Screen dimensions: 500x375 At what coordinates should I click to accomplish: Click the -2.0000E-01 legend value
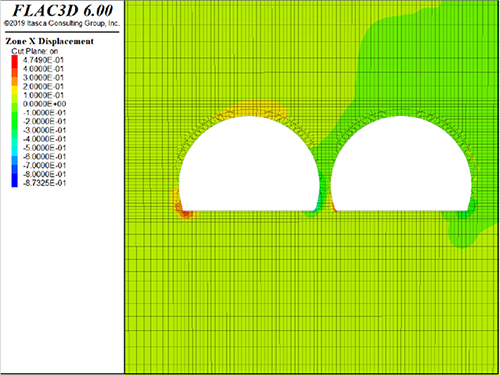pyautogui.click(x=44, y=121)
